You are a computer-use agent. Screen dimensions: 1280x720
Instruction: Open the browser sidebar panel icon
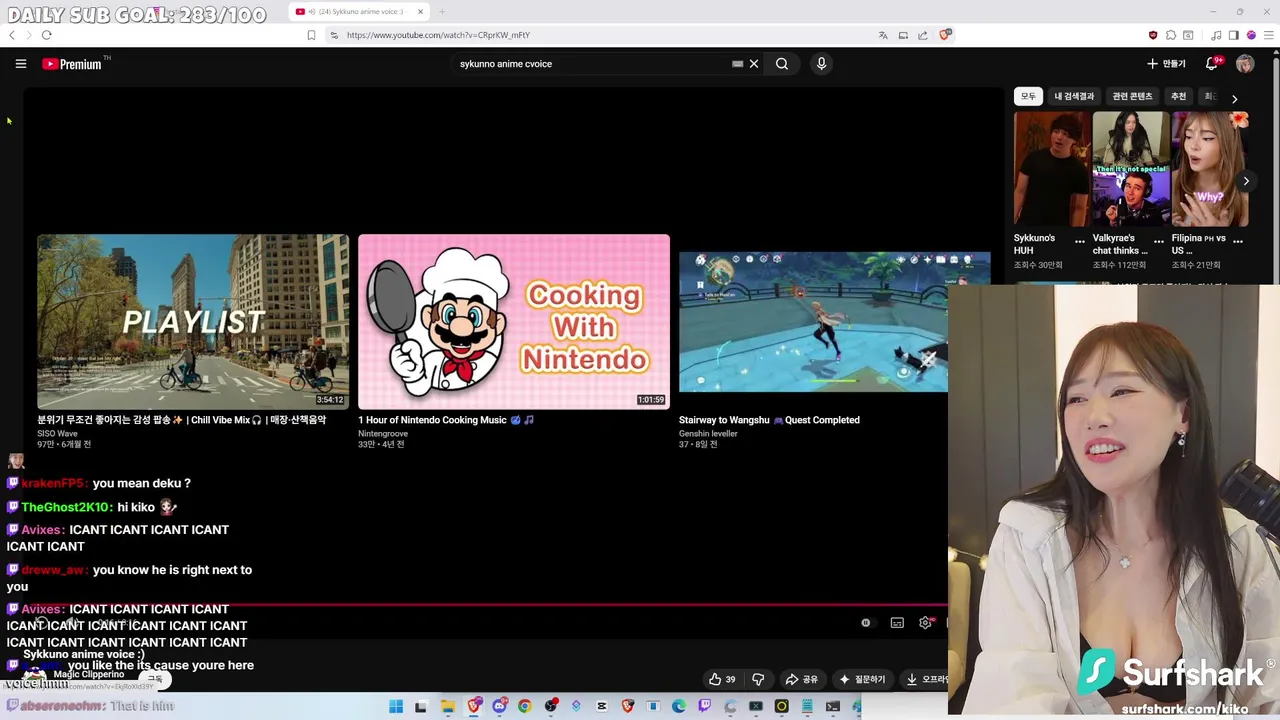[x=1233, y=35]
